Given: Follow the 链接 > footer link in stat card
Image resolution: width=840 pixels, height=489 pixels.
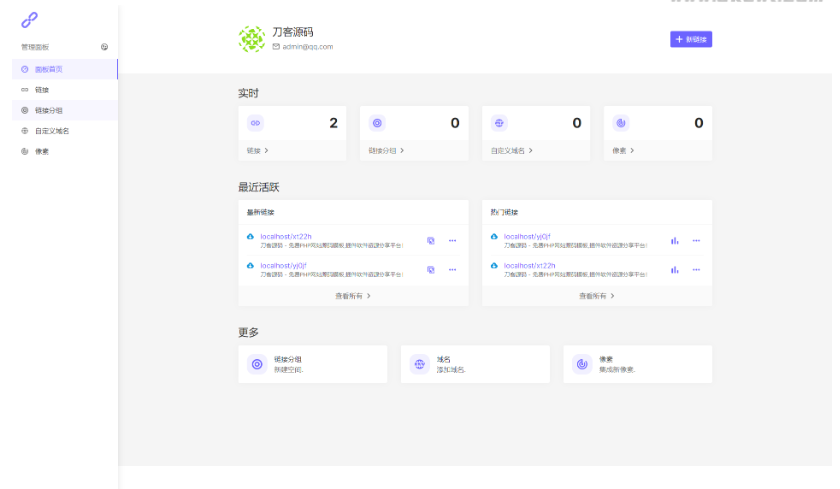Looking at the screenshot, I should pos(258,151).
